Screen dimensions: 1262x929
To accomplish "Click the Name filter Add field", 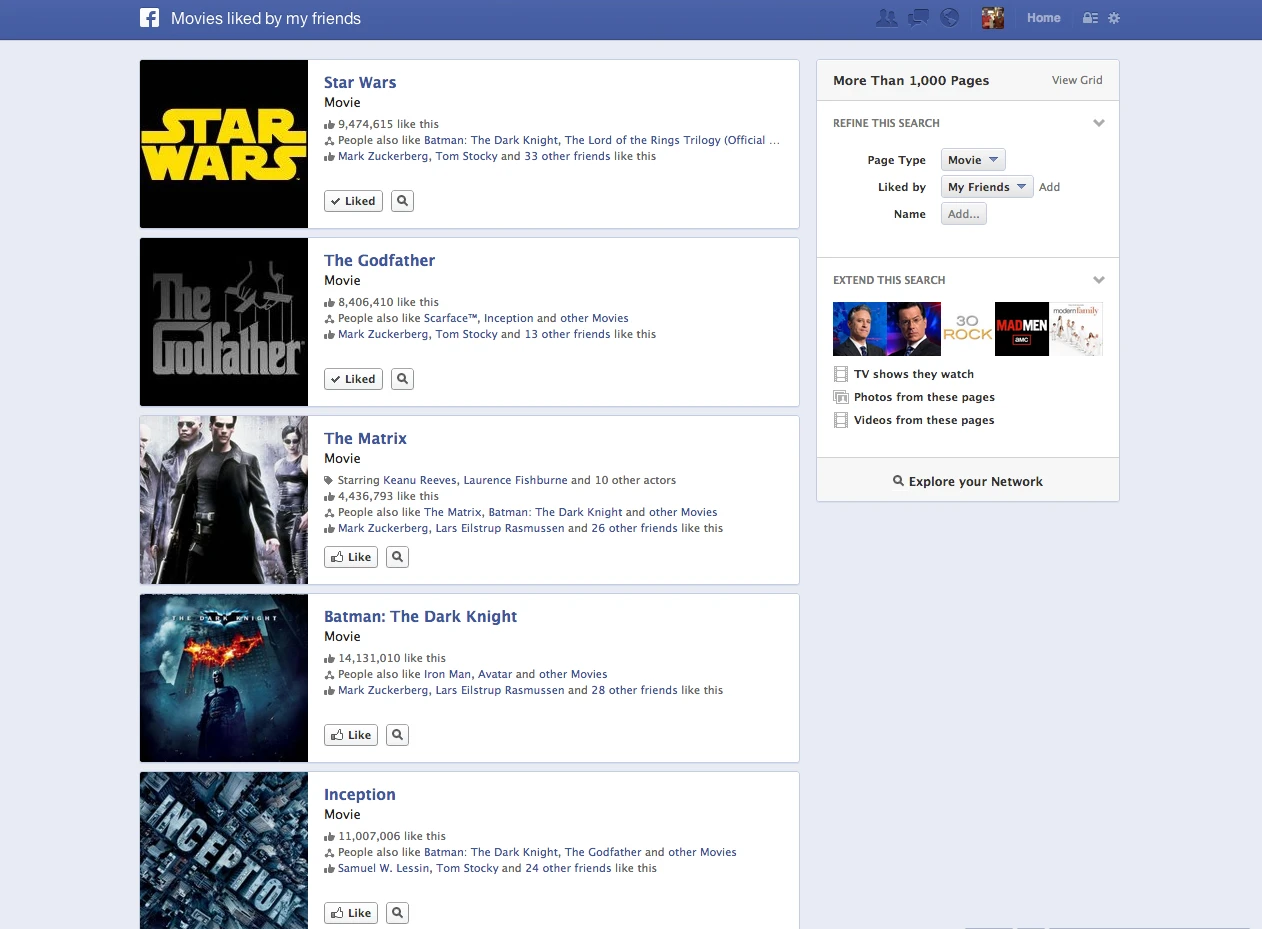I will [963, 213].
